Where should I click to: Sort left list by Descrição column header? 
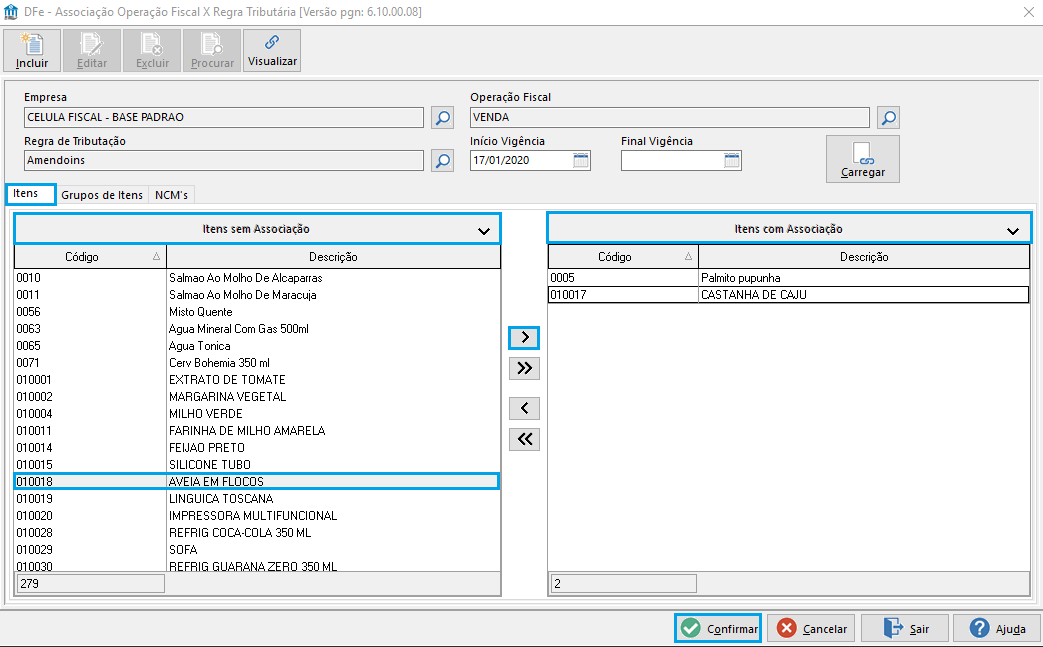pyautogui.click(x=333, y=257)
